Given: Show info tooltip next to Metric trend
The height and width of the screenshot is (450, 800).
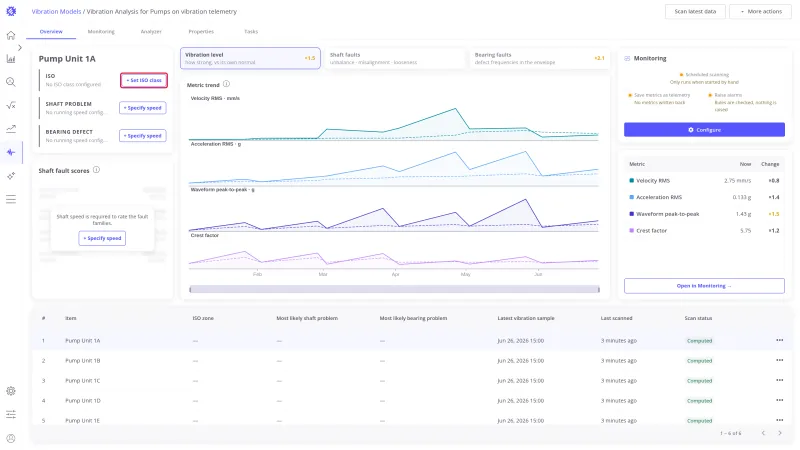Looking at the screenshot, I should (x=226, y=84).
